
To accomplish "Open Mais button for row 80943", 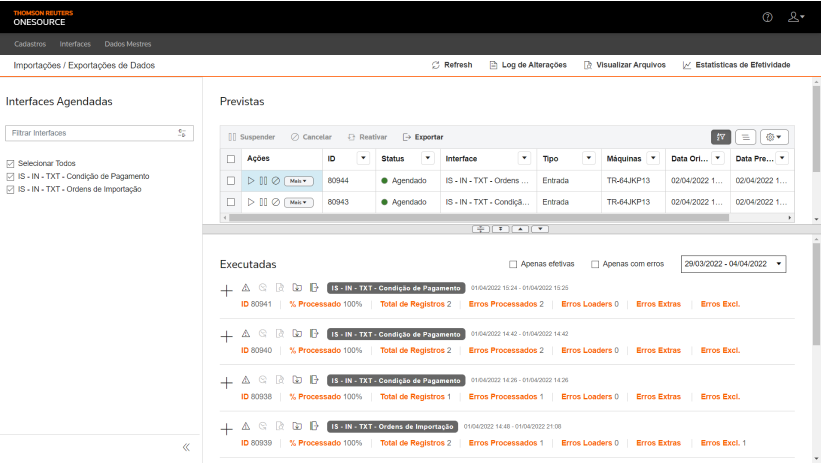I will click(299, 203).
